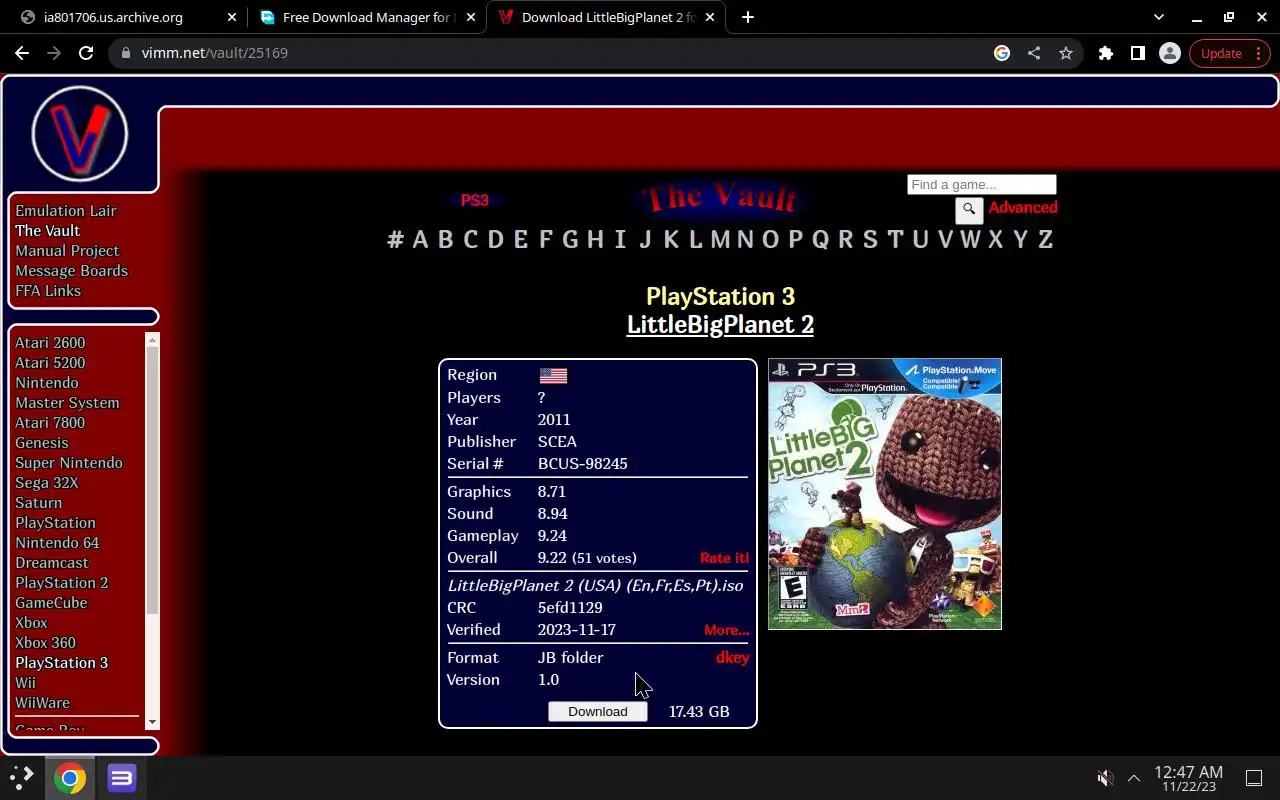
Task: Click in the Find a game field
Action: tap(981, 184)
